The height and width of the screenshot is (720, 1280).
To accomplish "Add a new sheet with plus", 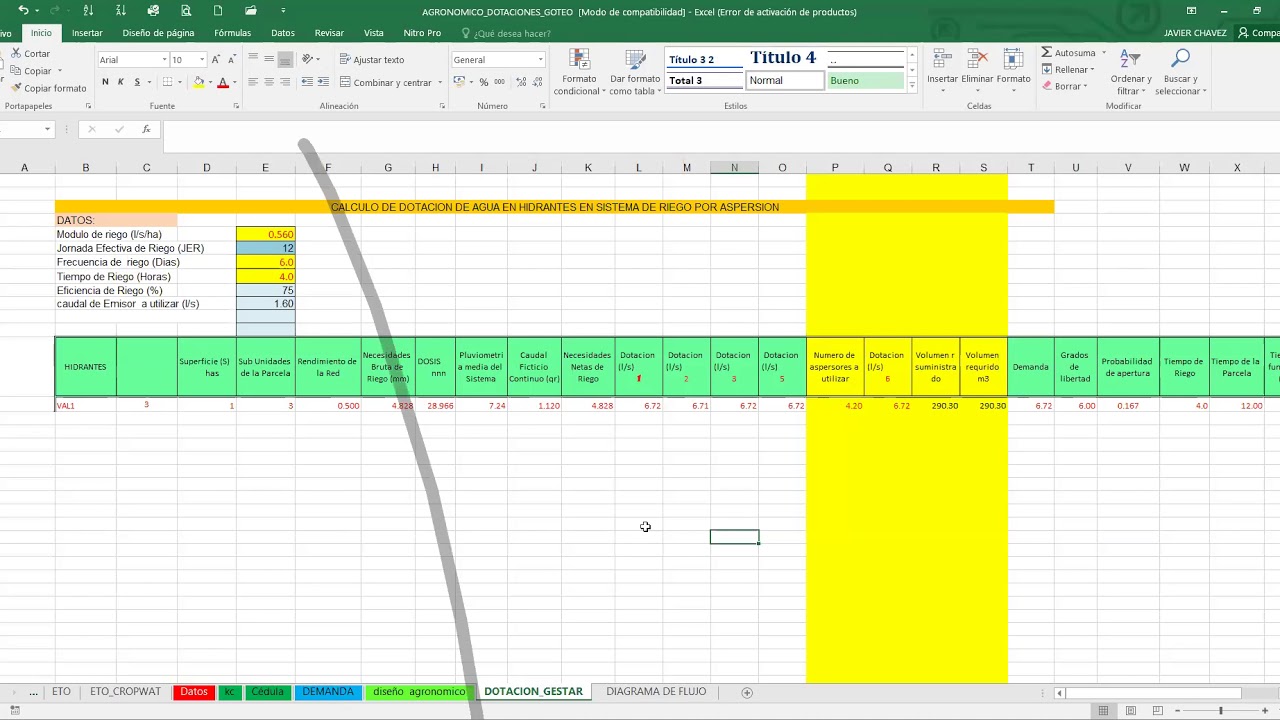I will 746,692.
